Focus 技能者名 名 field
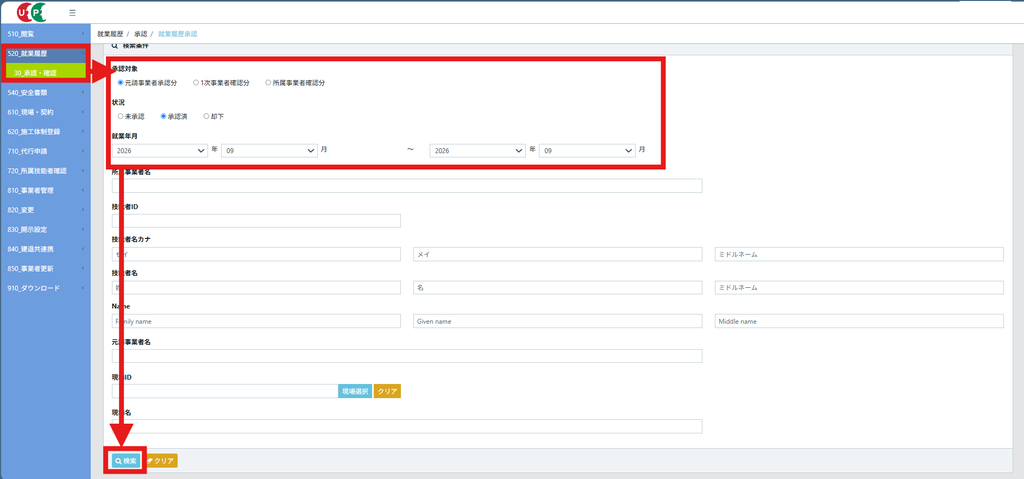Viewport: 1024px width, 479px height. click(557, 288)
